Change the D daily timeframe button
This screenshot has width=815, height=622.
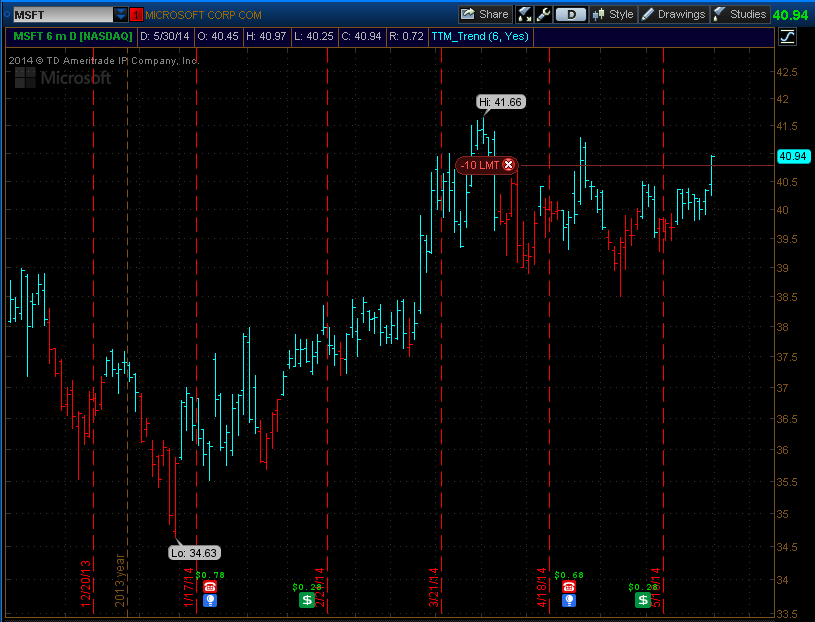pos(571,15)
